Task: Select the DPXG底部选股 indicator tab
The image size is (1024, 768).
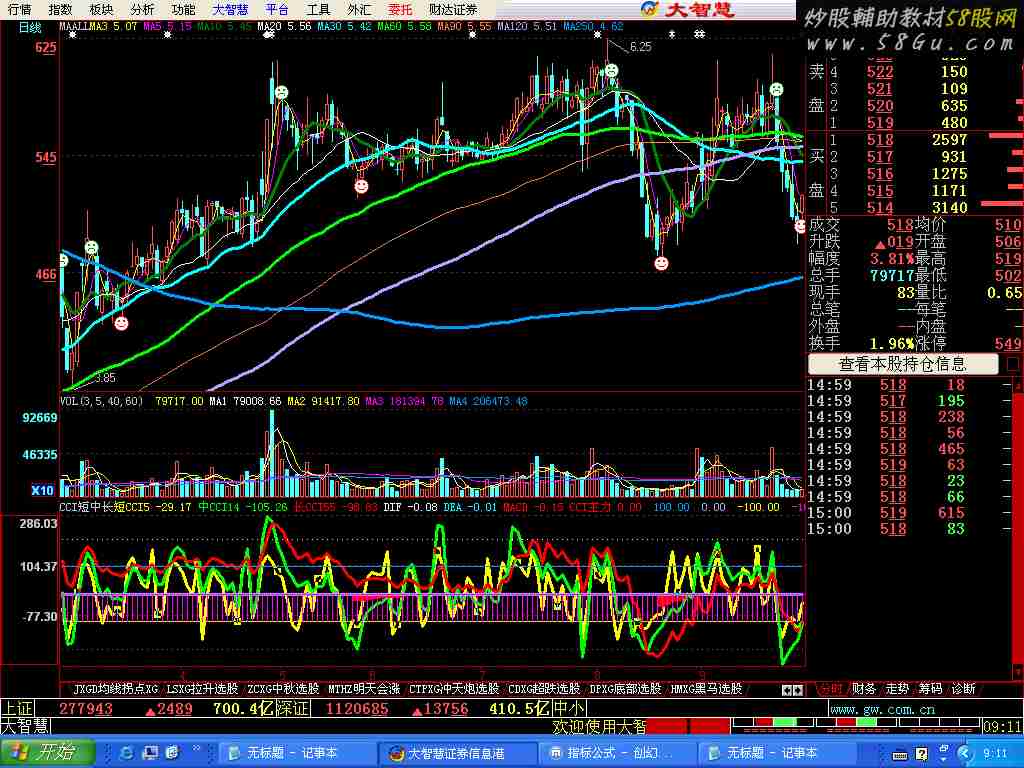Action: coord(625,688)
